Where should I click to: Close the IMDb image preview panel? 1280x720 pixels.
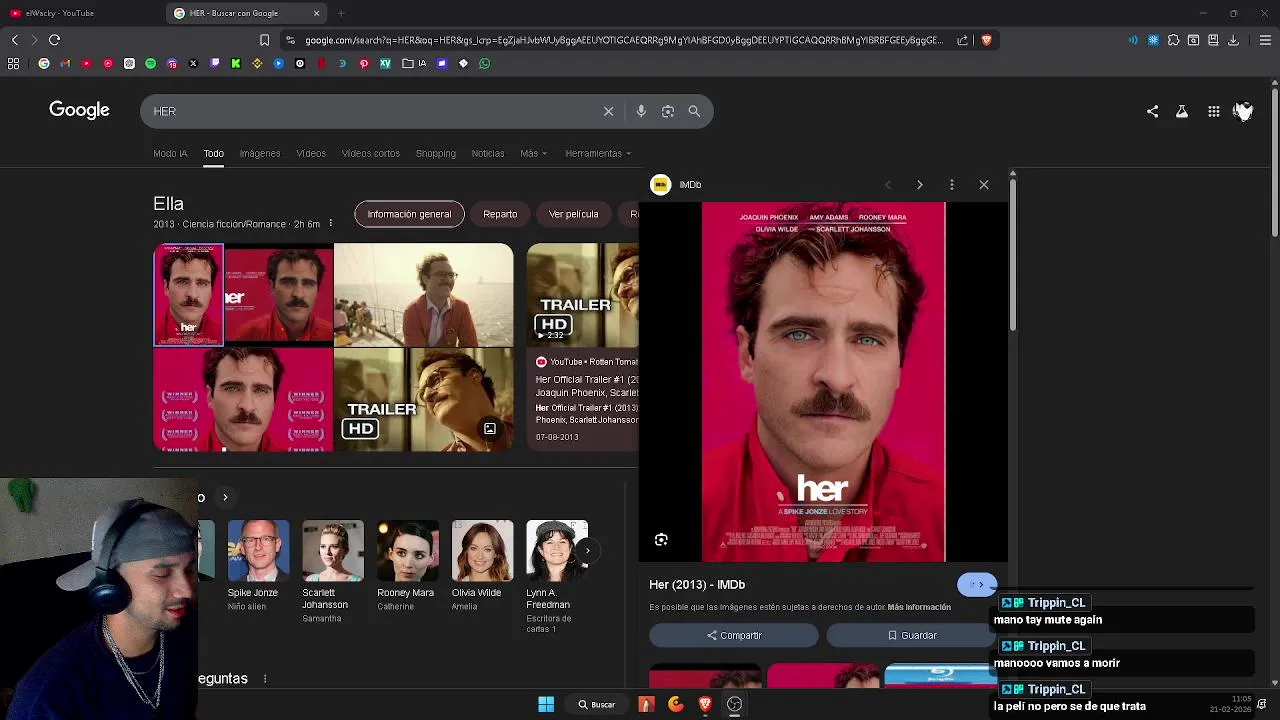pyautogui.click(x=984, y=184)
